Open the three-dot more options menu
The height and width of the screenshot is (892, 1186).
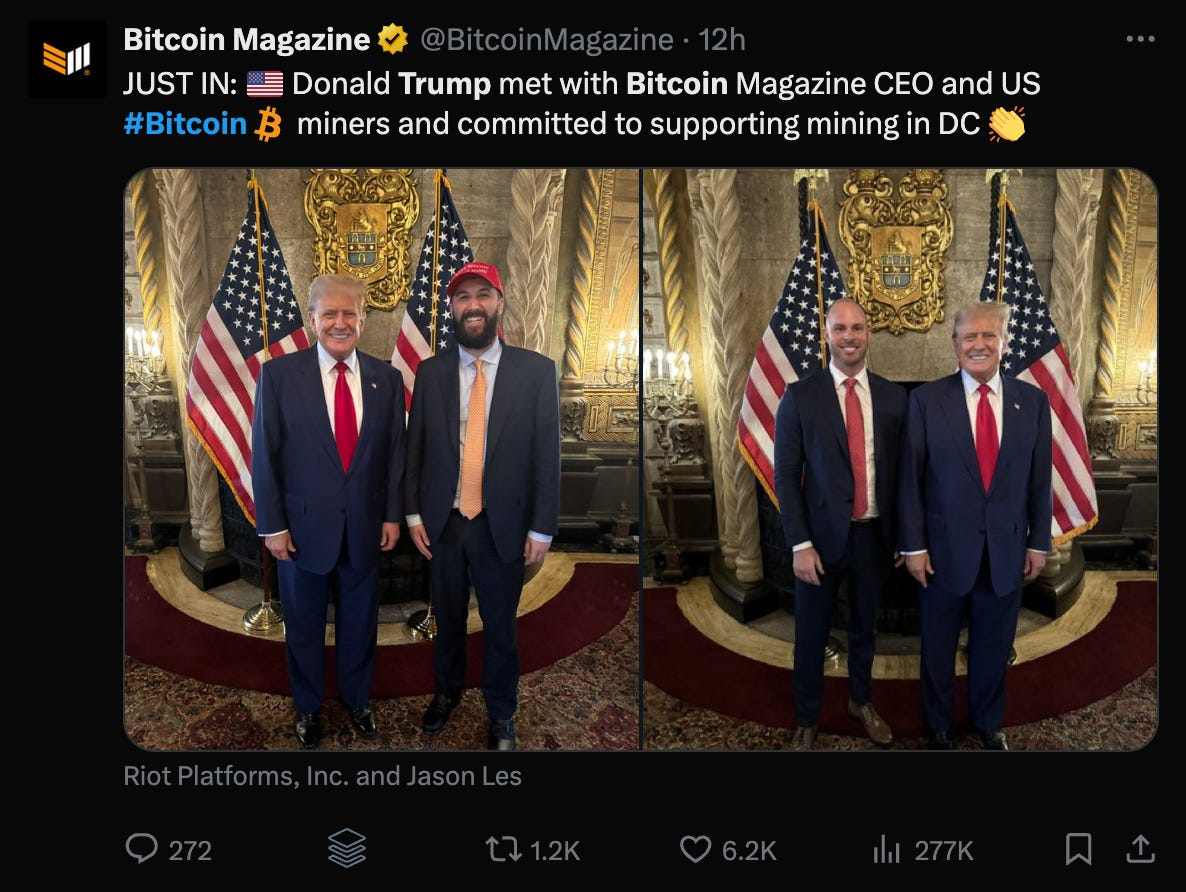coord(1141,39)
